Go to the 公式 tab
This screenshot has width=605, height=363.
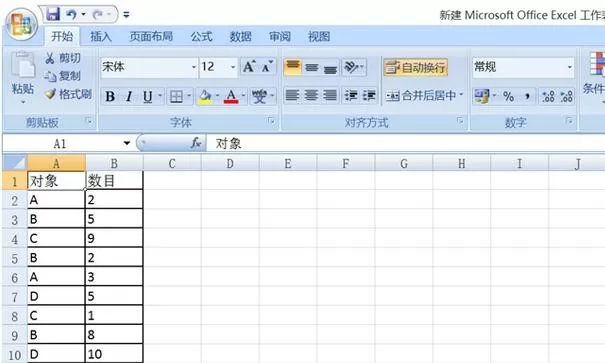(x=201, y=37)
